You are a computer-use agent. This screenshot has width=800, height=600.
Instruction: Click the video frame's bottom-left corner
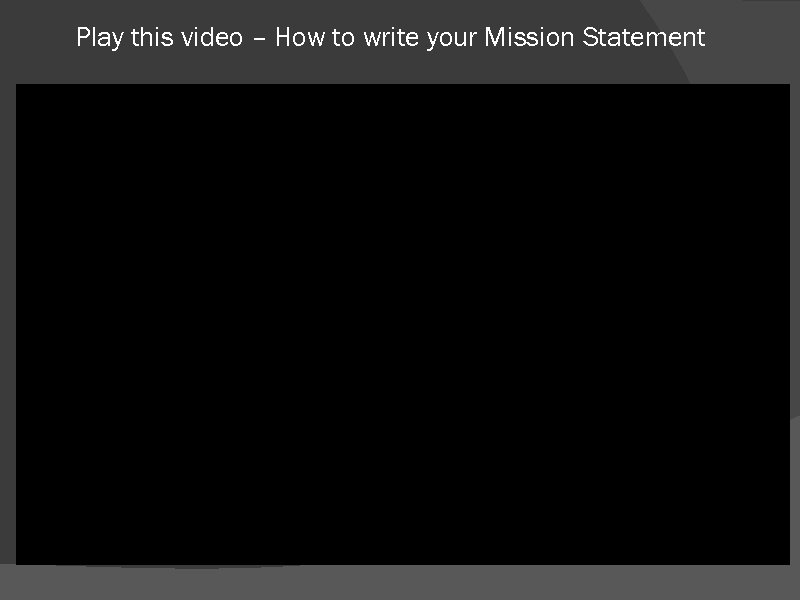(17, 564)
